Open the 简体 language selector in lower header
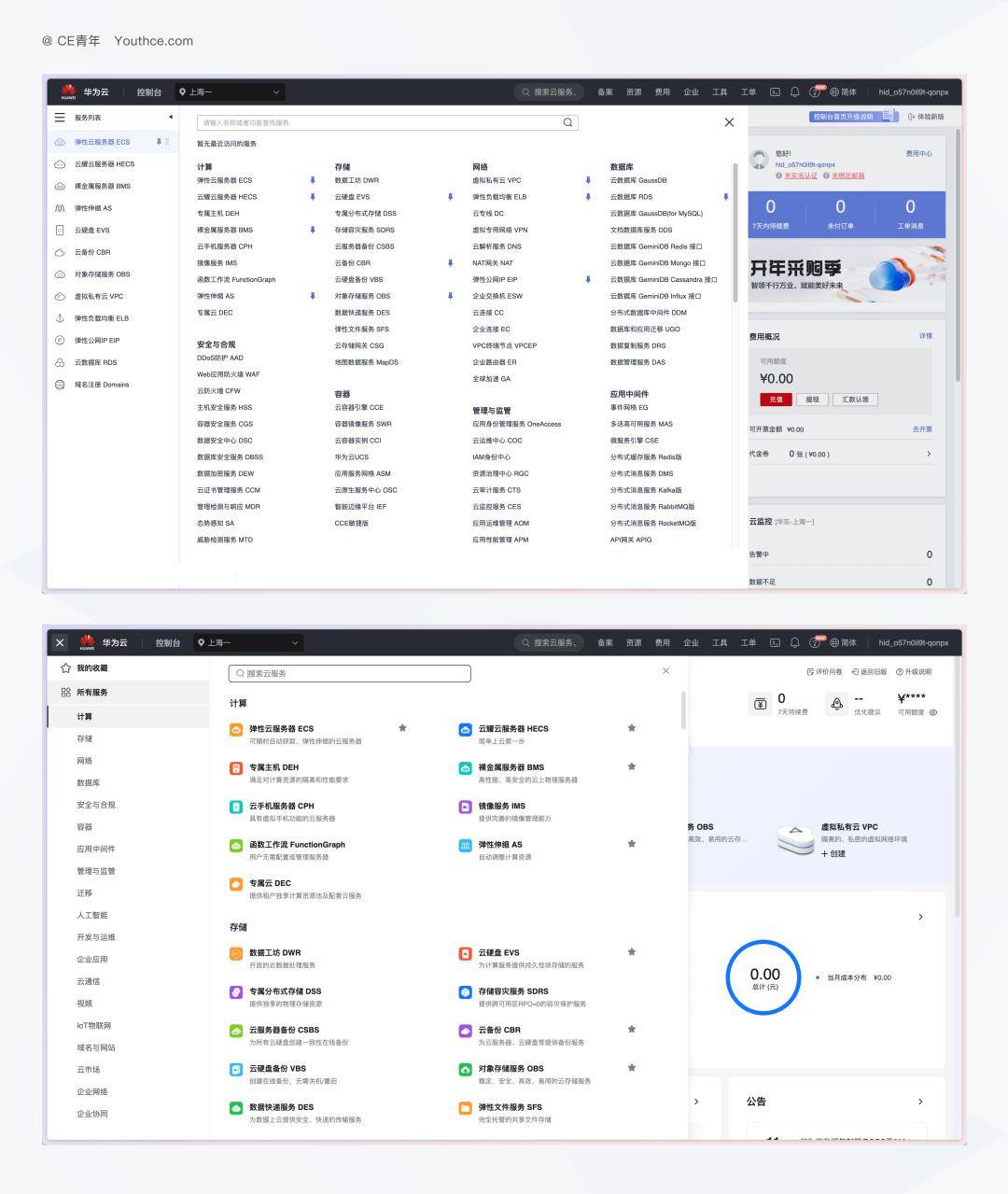This screenshot has height=1194, width=1008. click(843, 642)
